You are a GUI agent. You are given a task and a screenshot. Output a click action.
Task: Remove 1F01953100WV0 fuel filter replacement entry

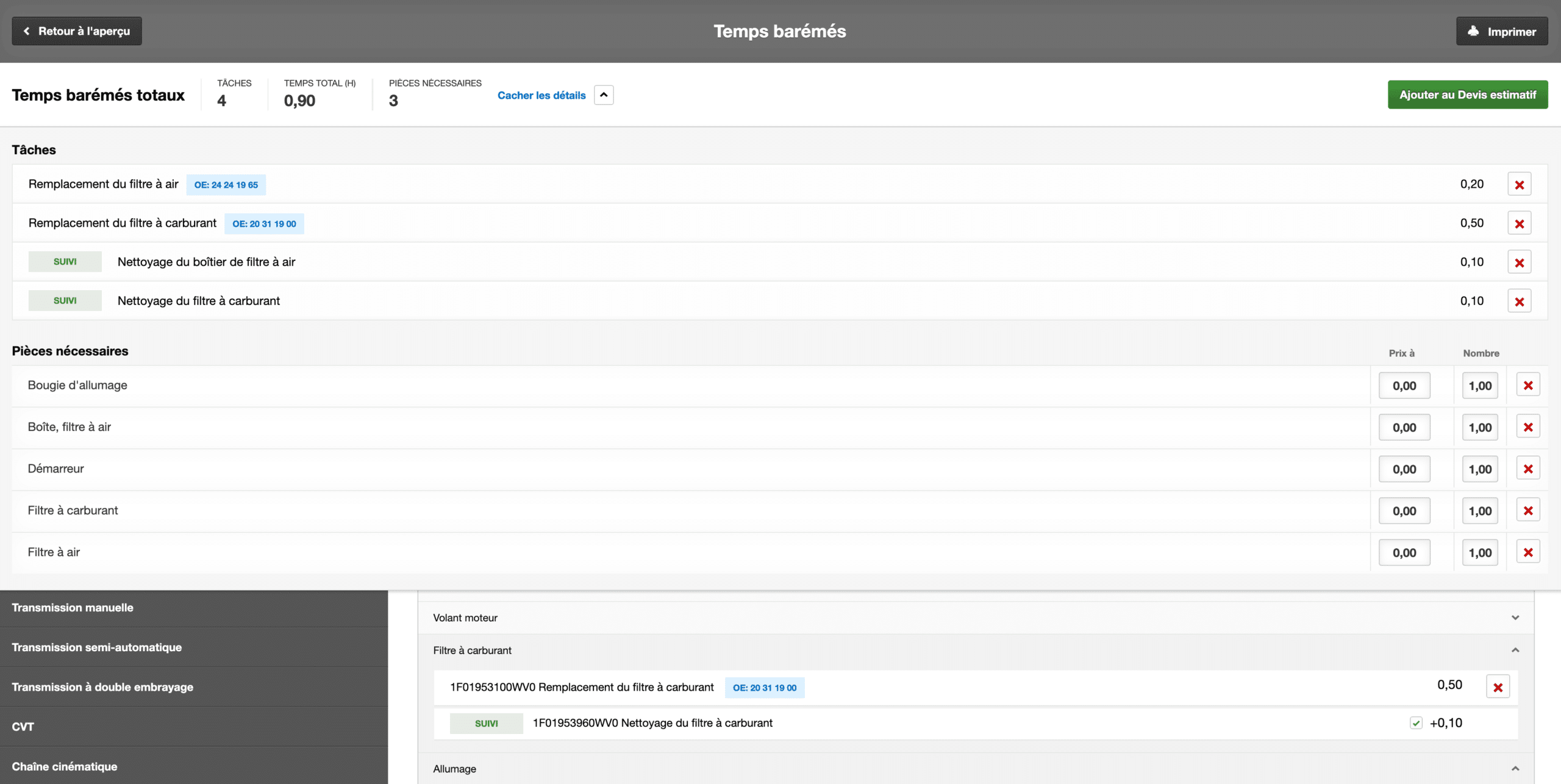pos(1498,687)
